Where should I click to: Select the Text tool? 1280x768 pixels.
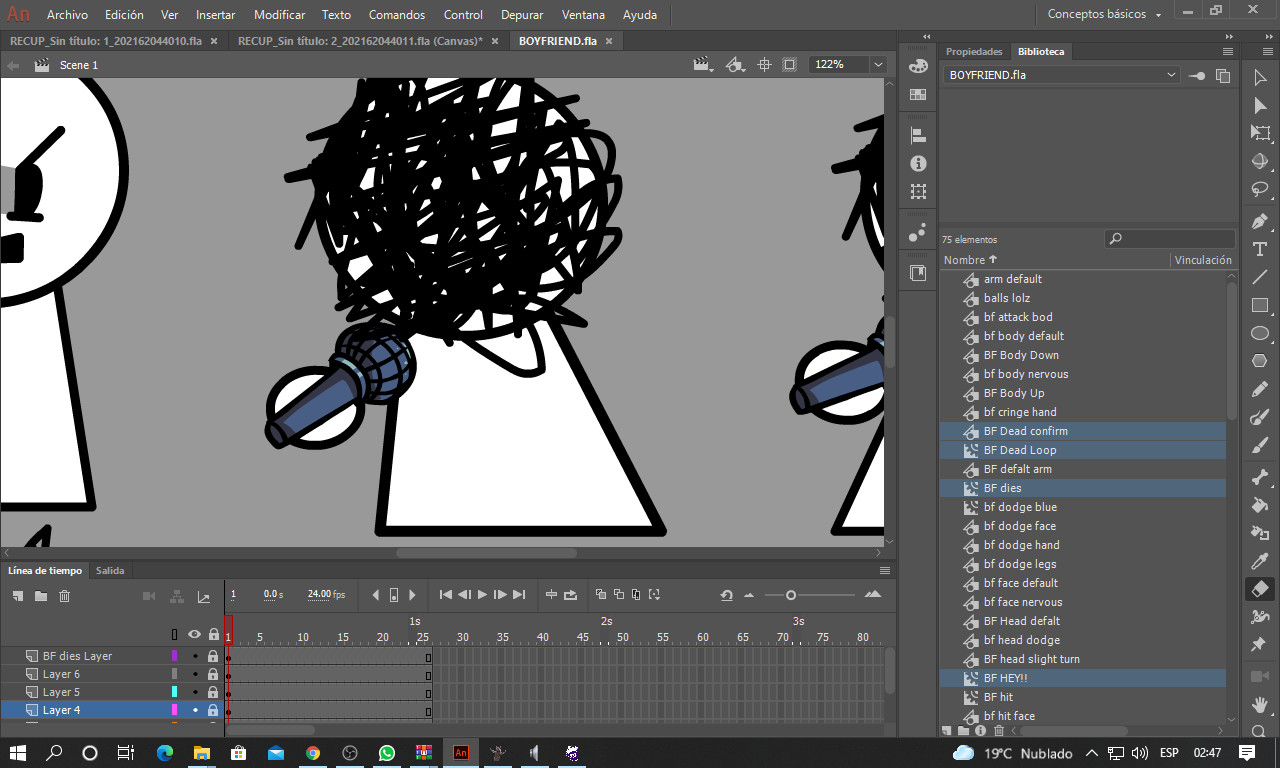click(x=1260, y=246)
